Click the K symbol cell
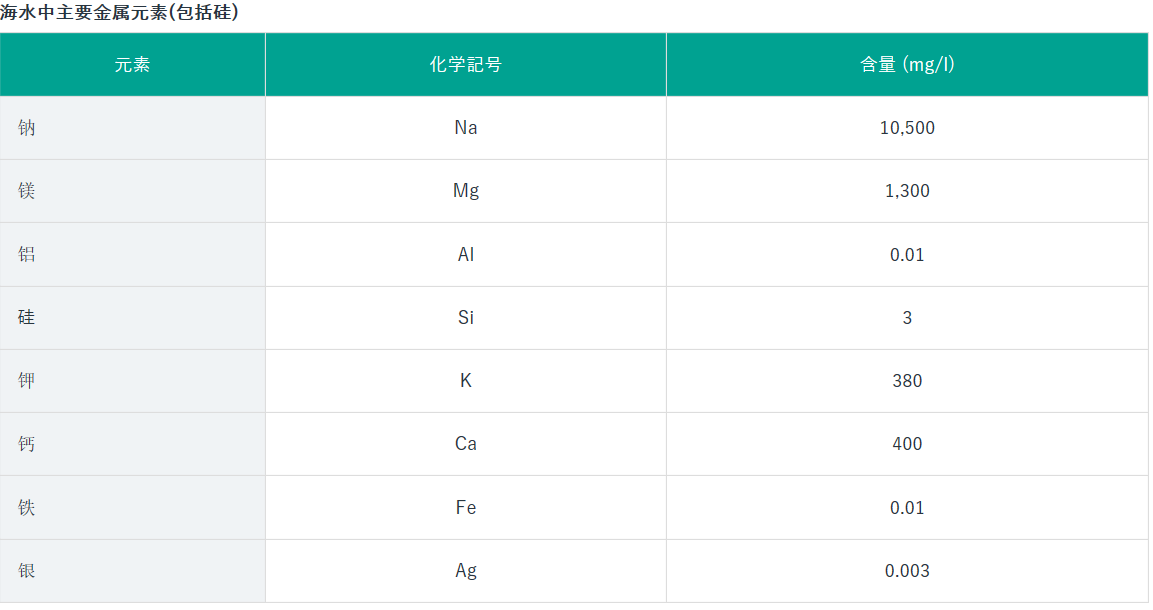 [x=465, y=381]
